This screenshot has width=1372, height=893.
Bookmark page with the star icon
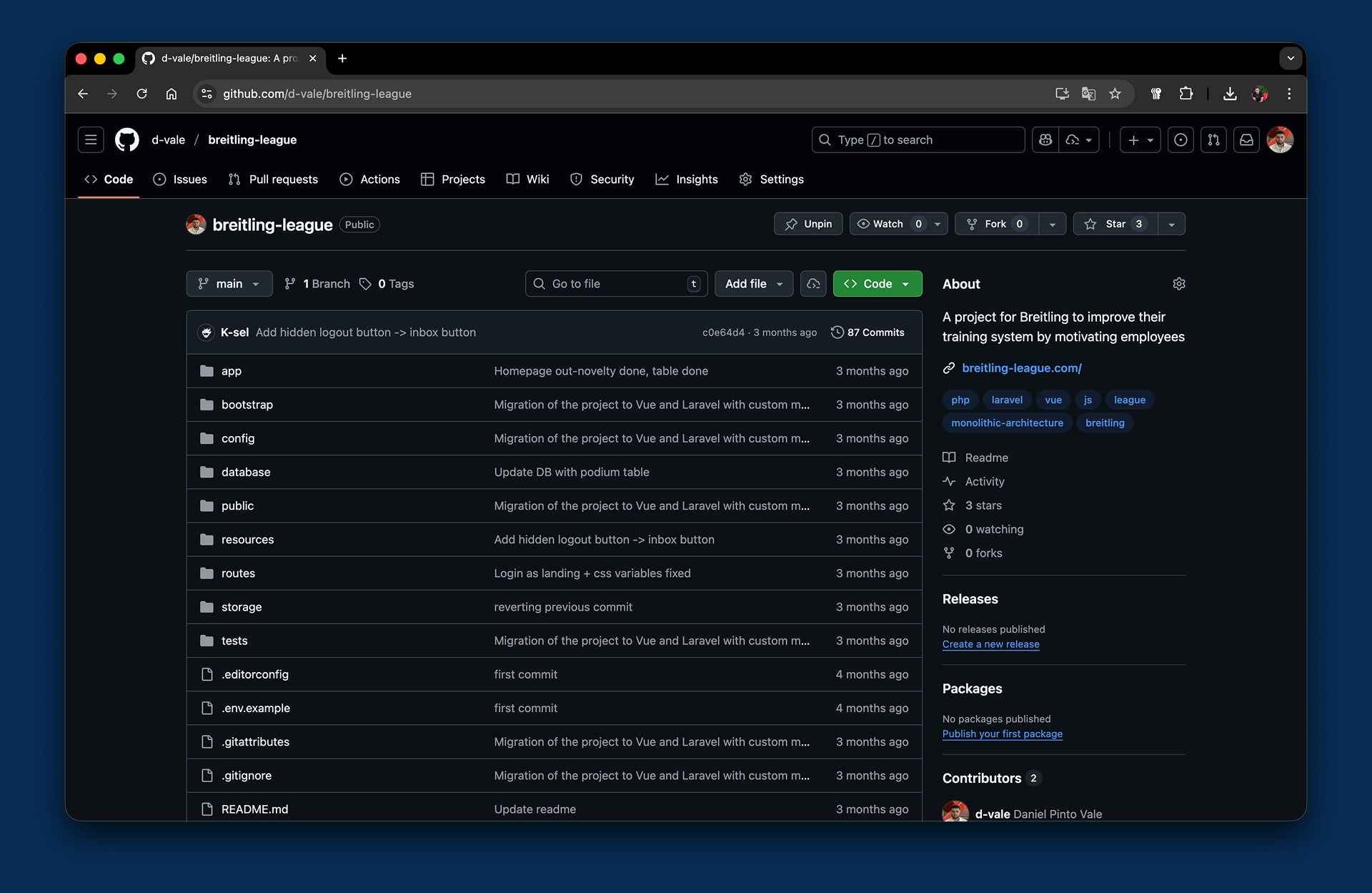click(x=1115, y=94)
